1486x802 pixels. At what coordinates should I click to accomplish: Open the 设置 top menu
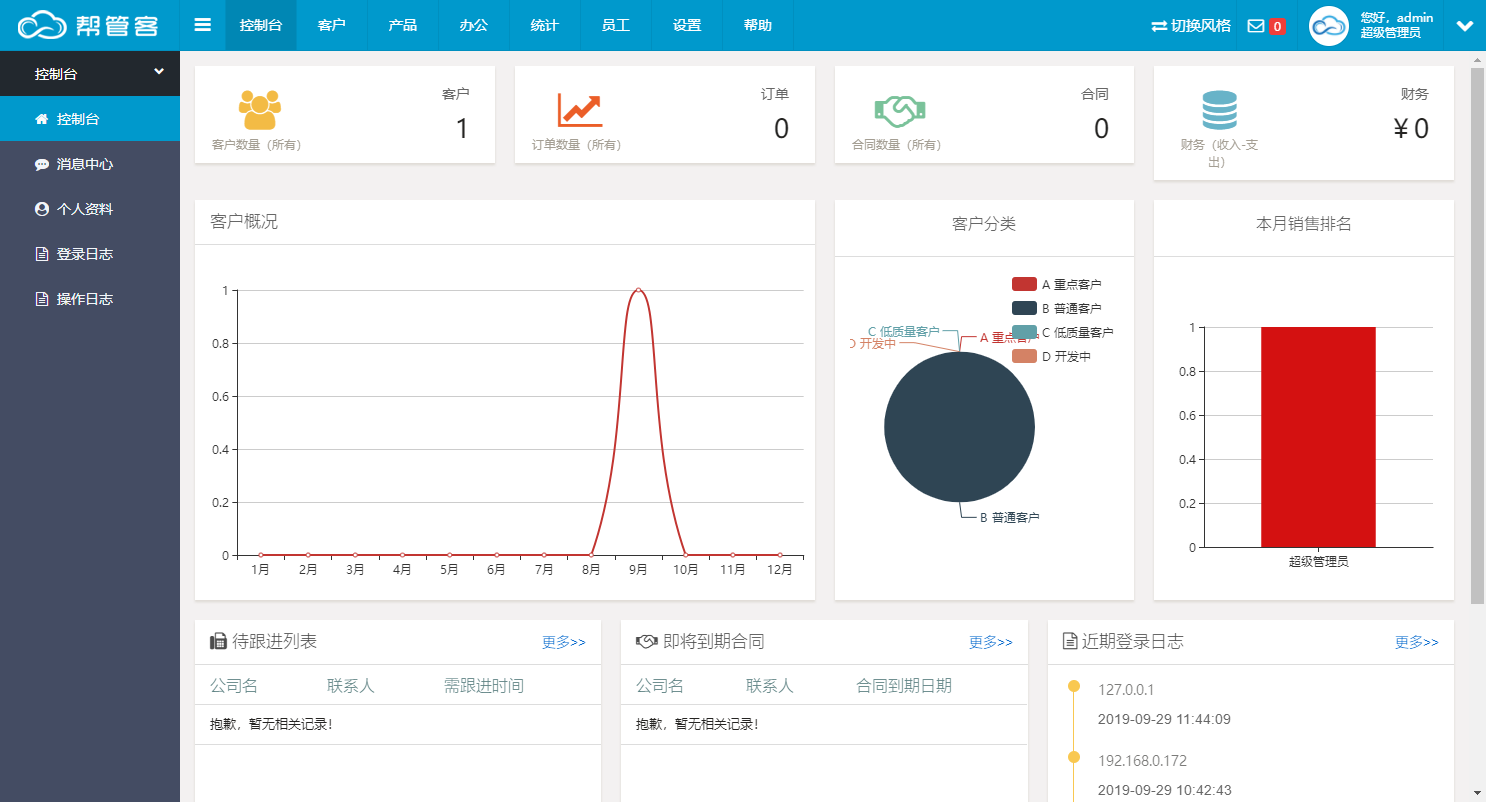687,25
